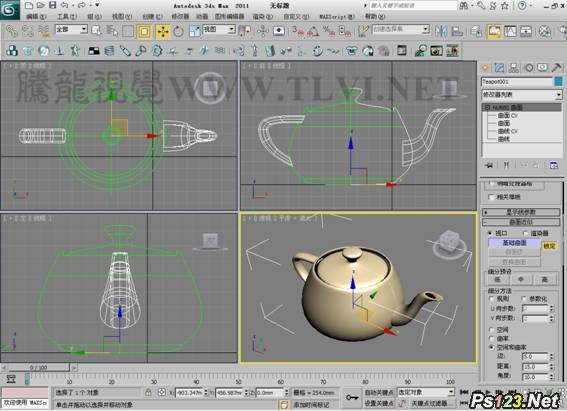This screenshot has width=567, height=411.
Task: Toggle the Angle Snap icon
Action: pos(313,31)
